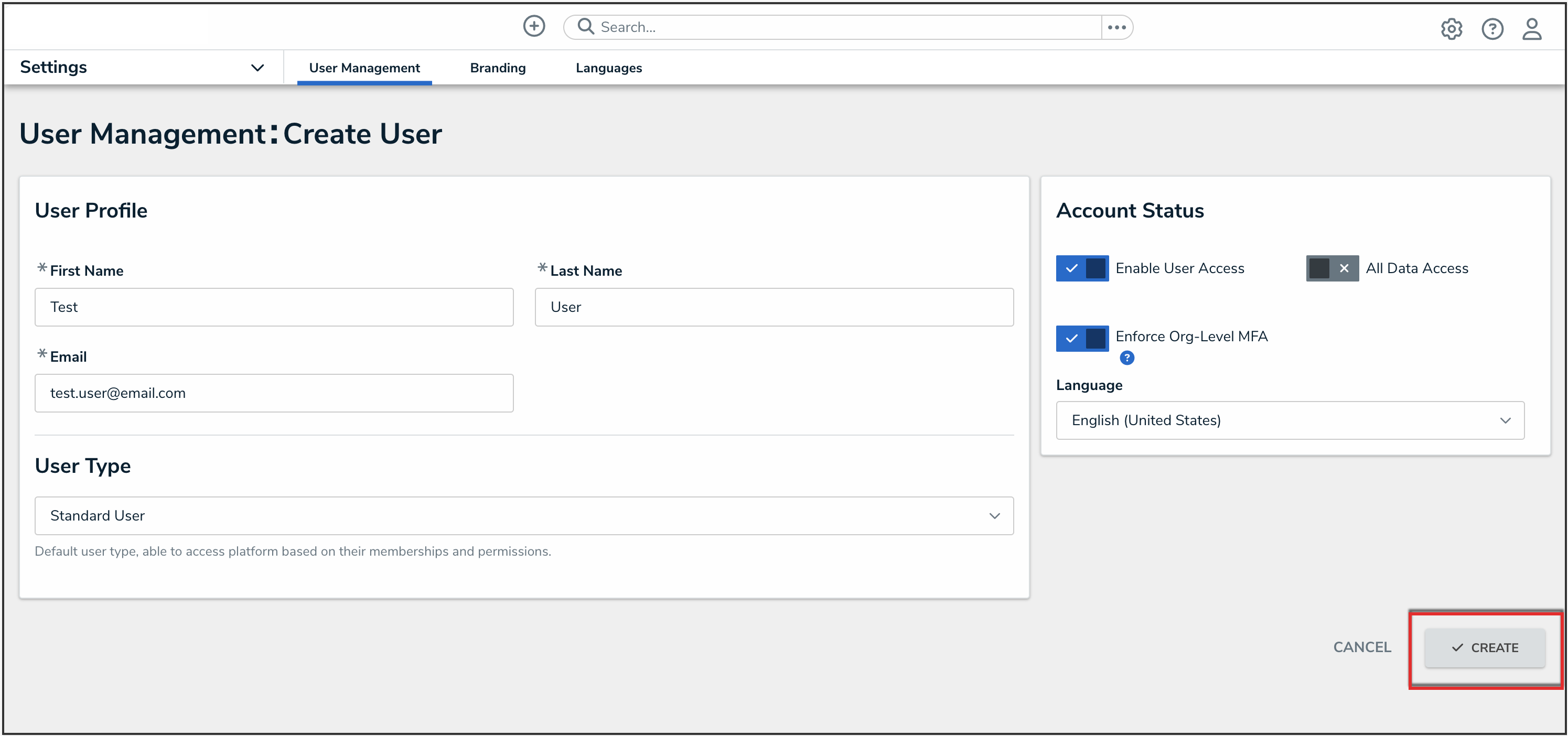Disable the Enforce Org-Level MFA toggle
The width and height of the screenshot is (1568, 736).
pos(1082,338)
